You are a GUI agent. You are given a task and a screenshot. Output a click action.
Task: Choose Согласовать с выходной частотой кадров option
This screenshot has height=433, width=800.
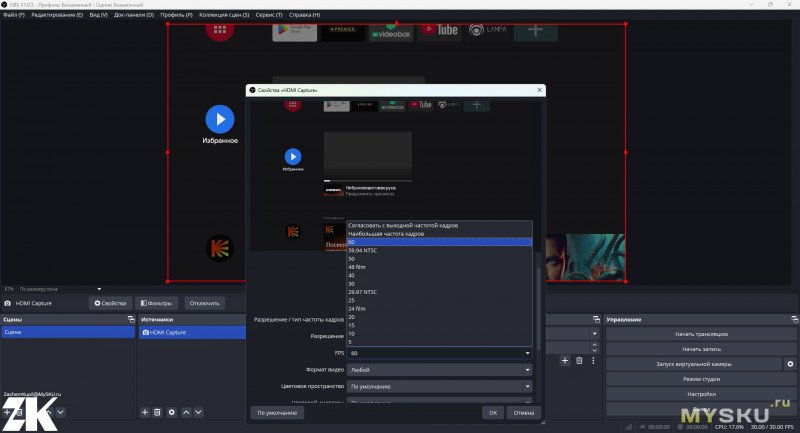pos(439,225)
